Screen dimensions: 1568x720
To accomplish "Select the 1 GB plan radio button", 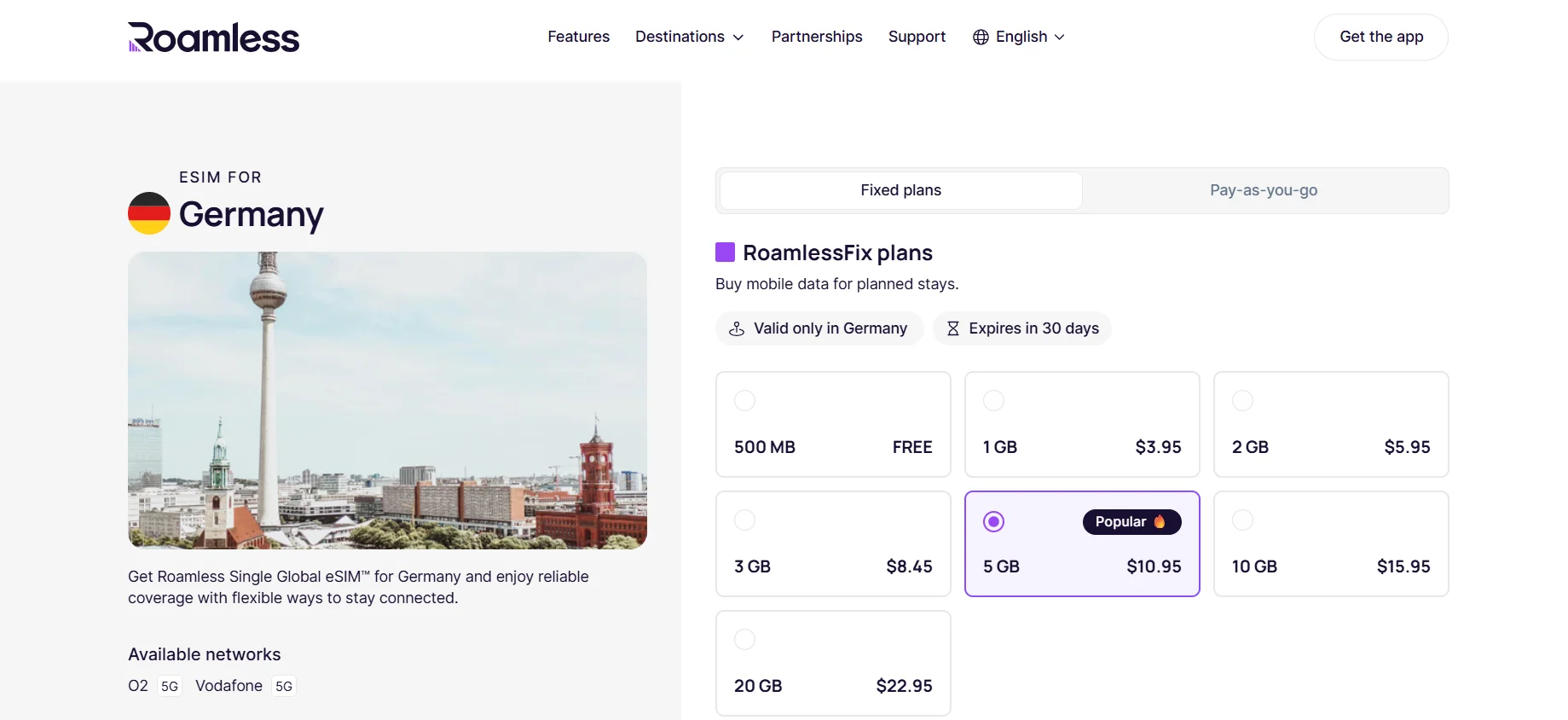I will 993,400.
